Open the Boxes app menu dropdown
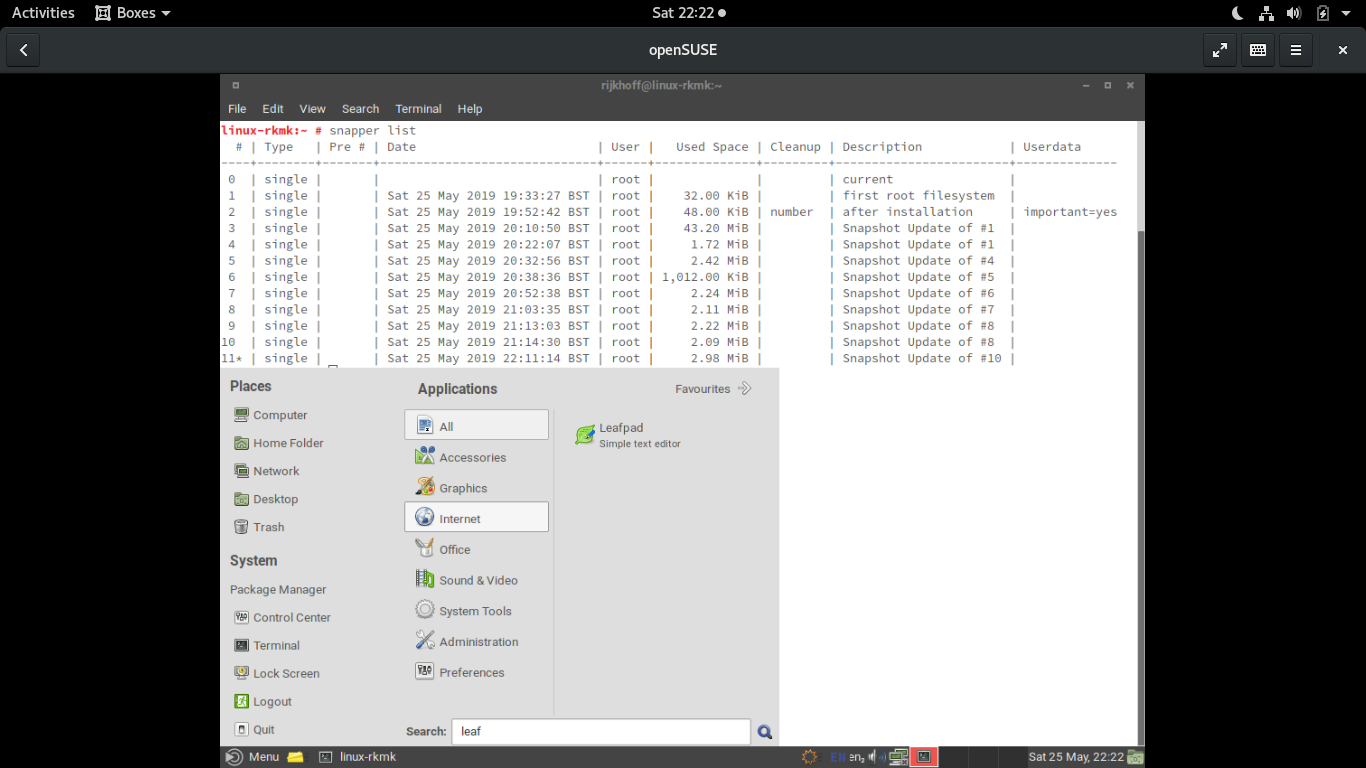The image size is (1366, 768). coord(133,13)
